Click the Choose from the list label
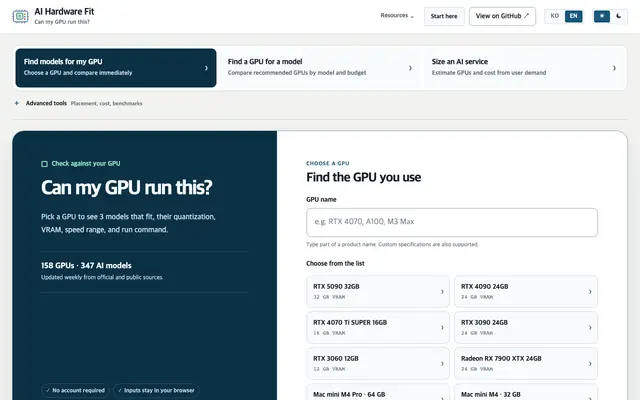The width and height of the screenshot is (640, 400). point(335,264)
